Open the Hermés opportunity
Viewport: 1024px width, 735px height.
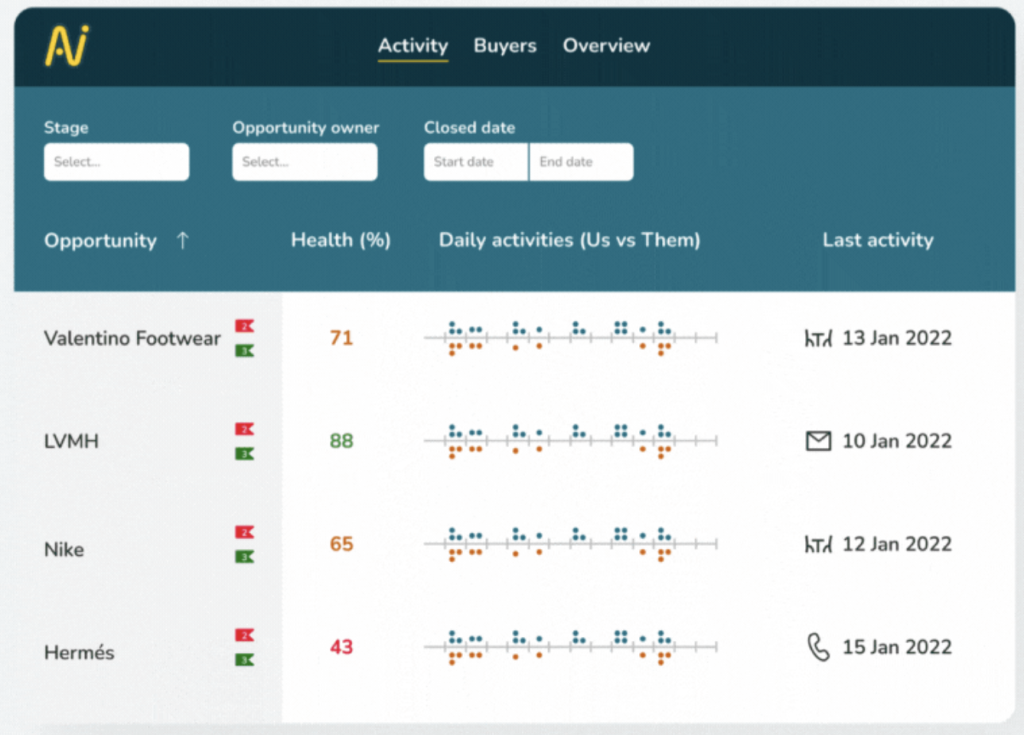[x=79, y=653]
